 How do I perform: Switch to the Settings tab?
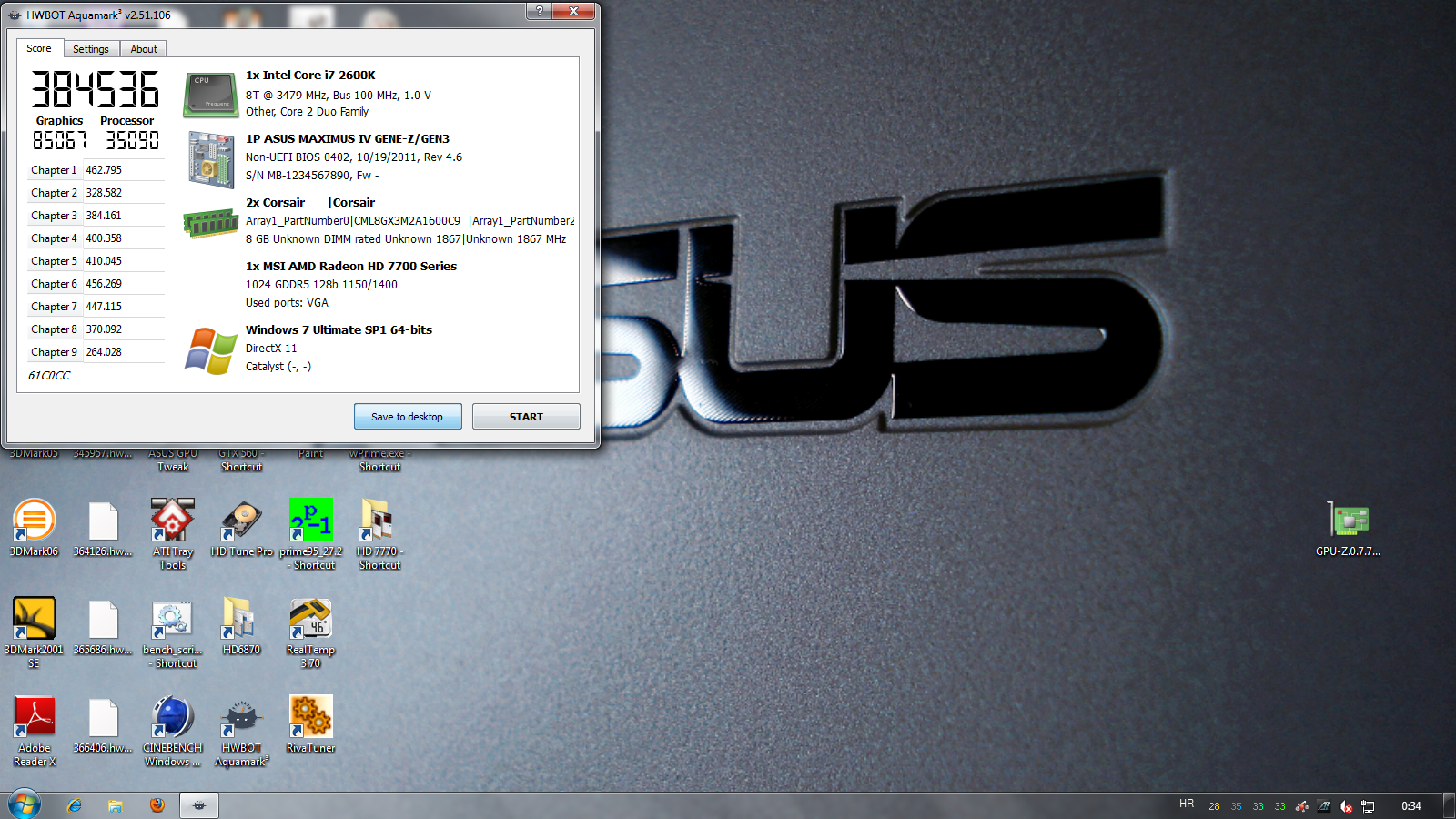[x=91, y=49]
